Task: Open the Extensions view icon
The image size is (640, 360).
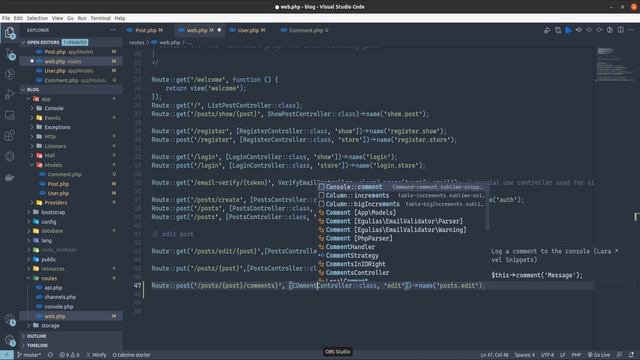Action: 10,135
